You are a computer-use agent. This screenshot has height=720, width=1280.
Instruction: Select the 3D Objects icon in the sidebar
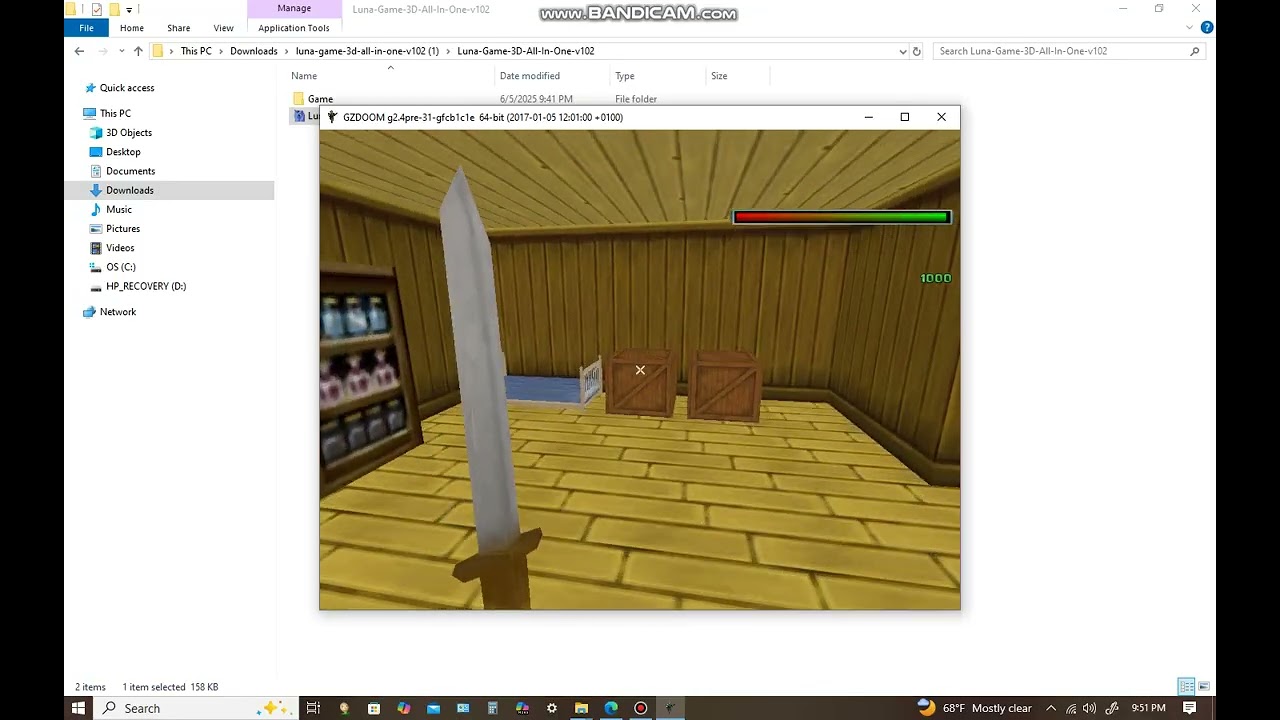click(96, 133)
